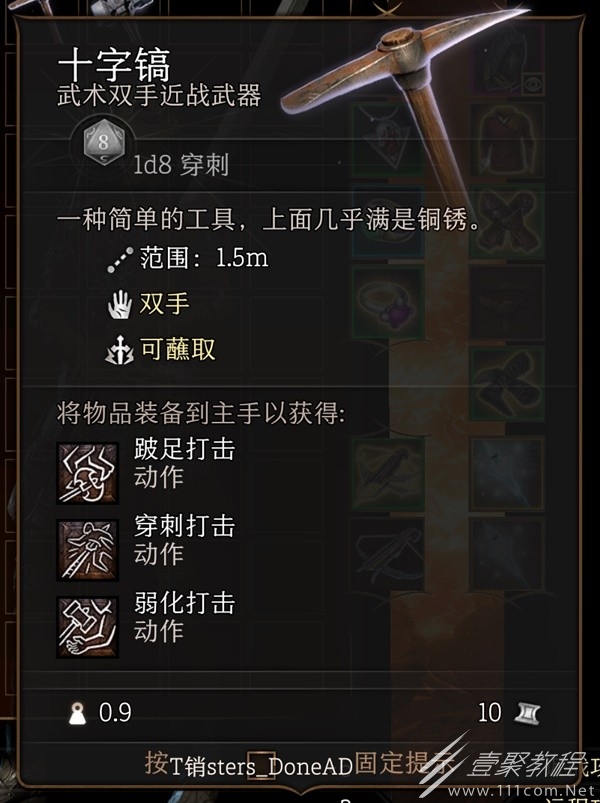This screenshot has height=803, width=600.
Task: Click the 十字镐 item title
Action: tap(114, 66)
